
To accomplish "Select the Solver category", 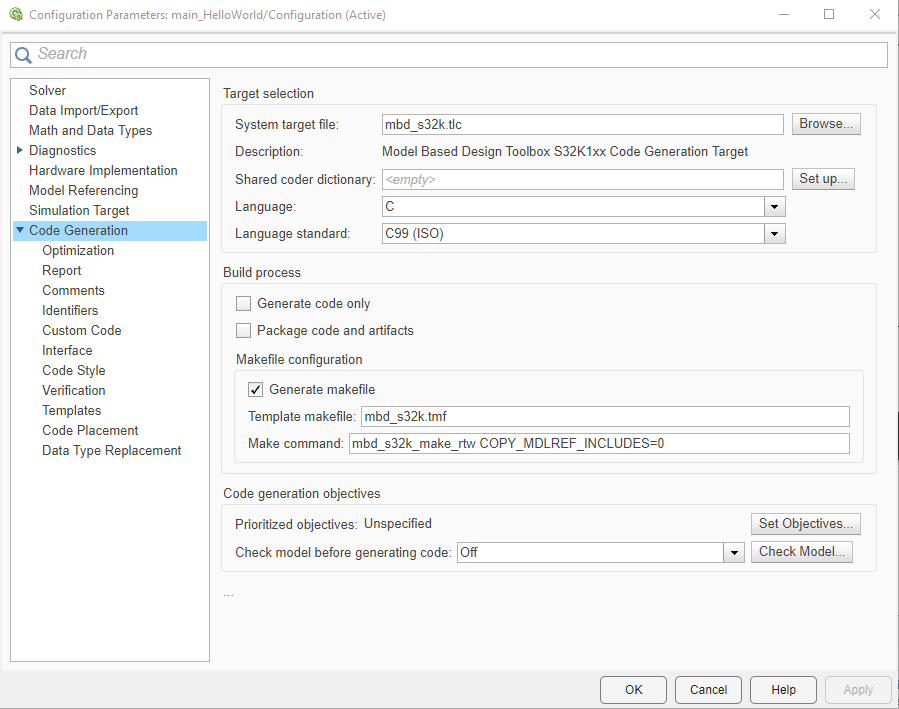I will point(47,90).
